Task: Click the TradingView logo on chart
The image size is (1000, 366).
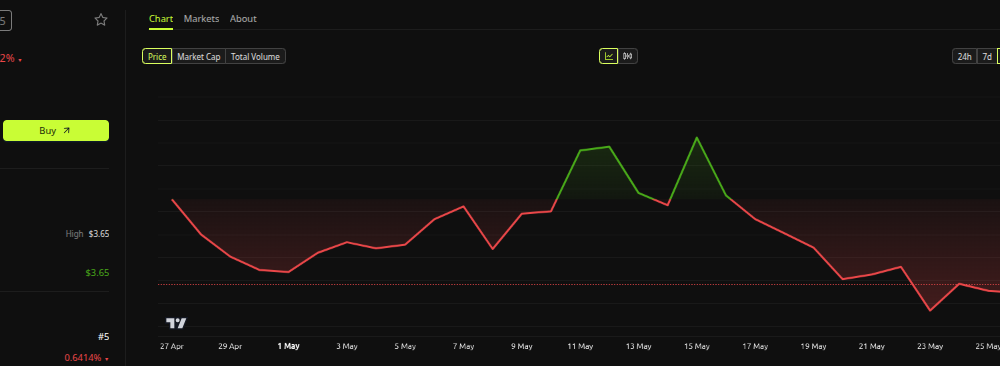Action: [176, 323]
